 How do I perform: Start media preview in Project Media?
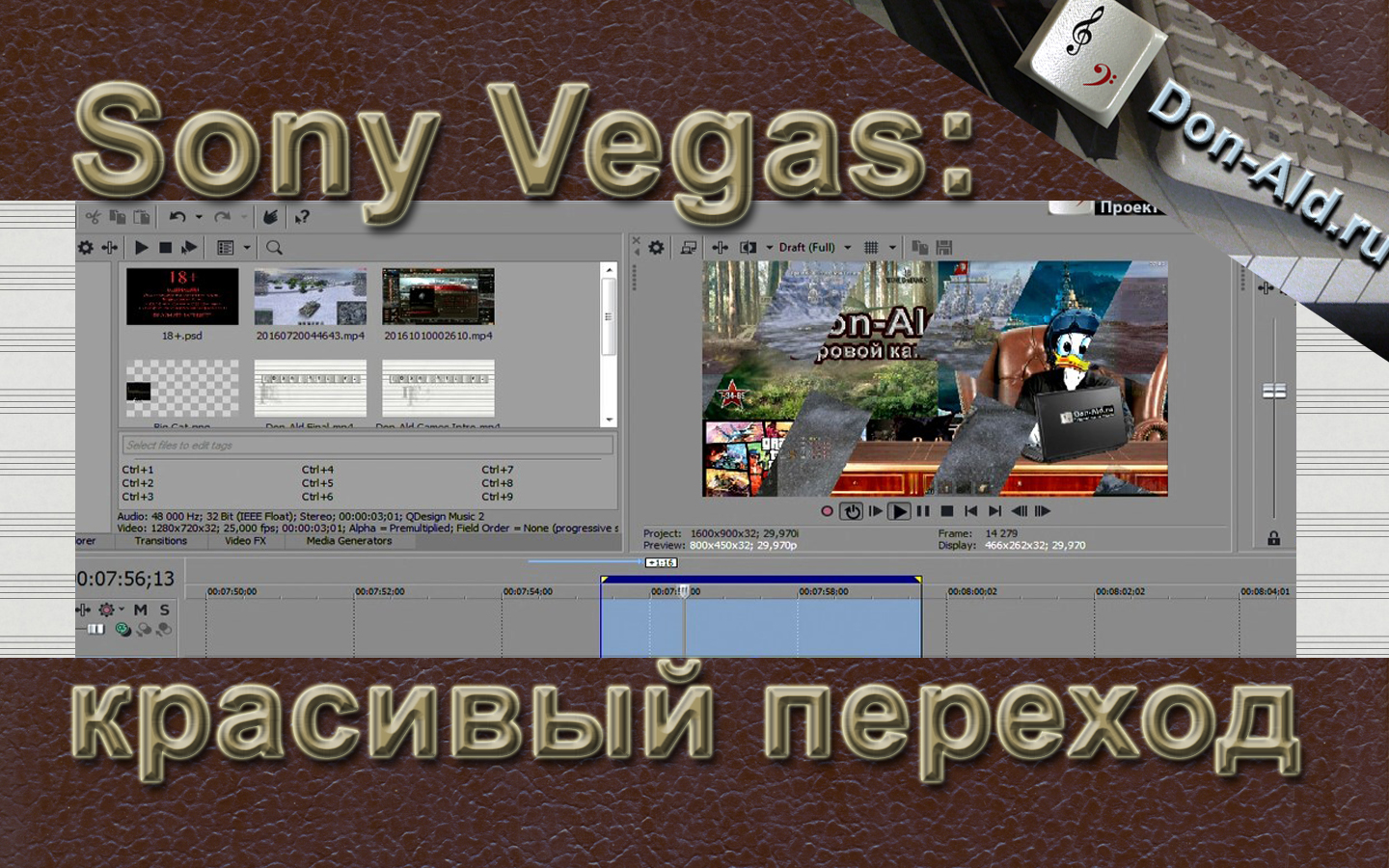[x=142, y=248]
